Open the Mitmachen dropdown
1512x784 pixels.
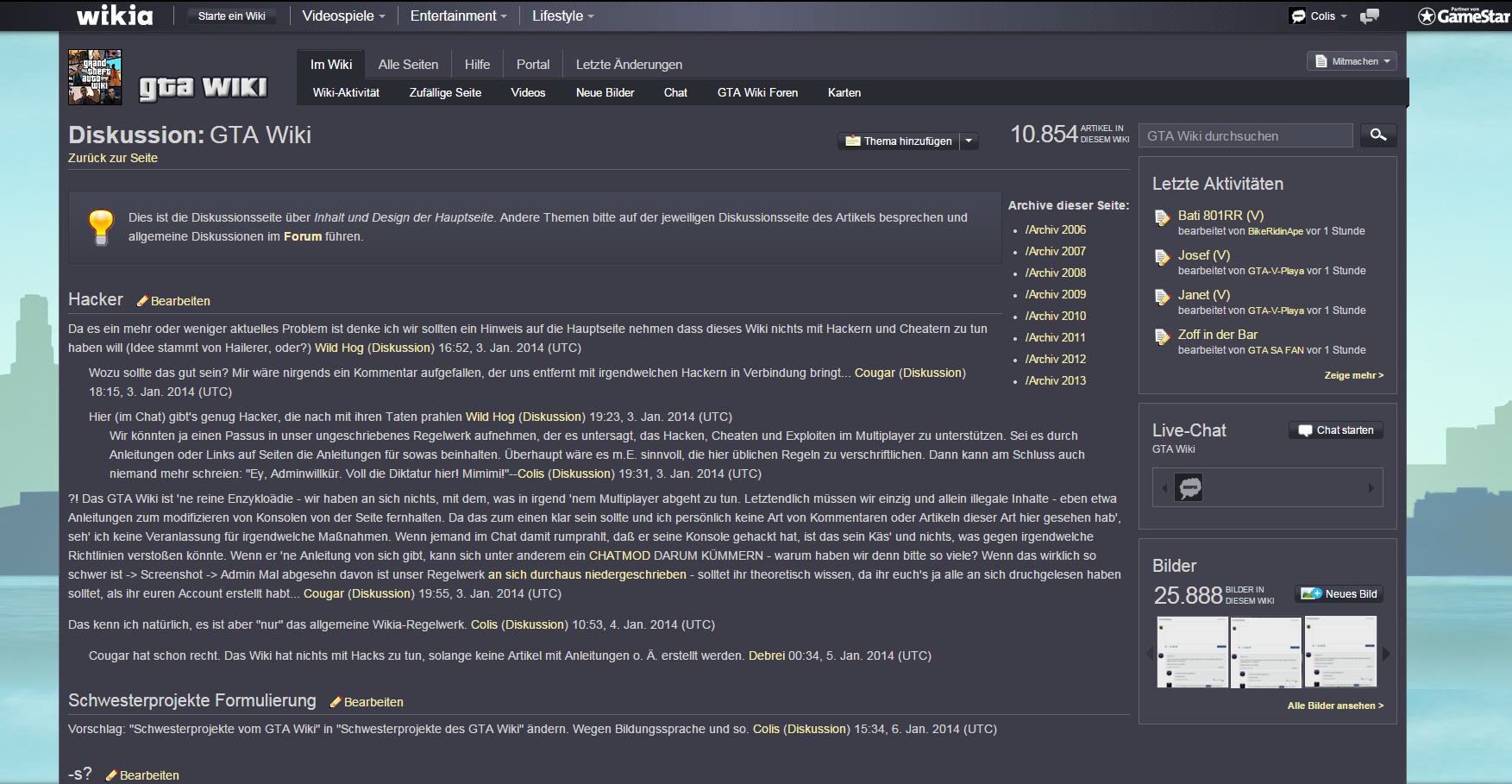pos(1352,61)
